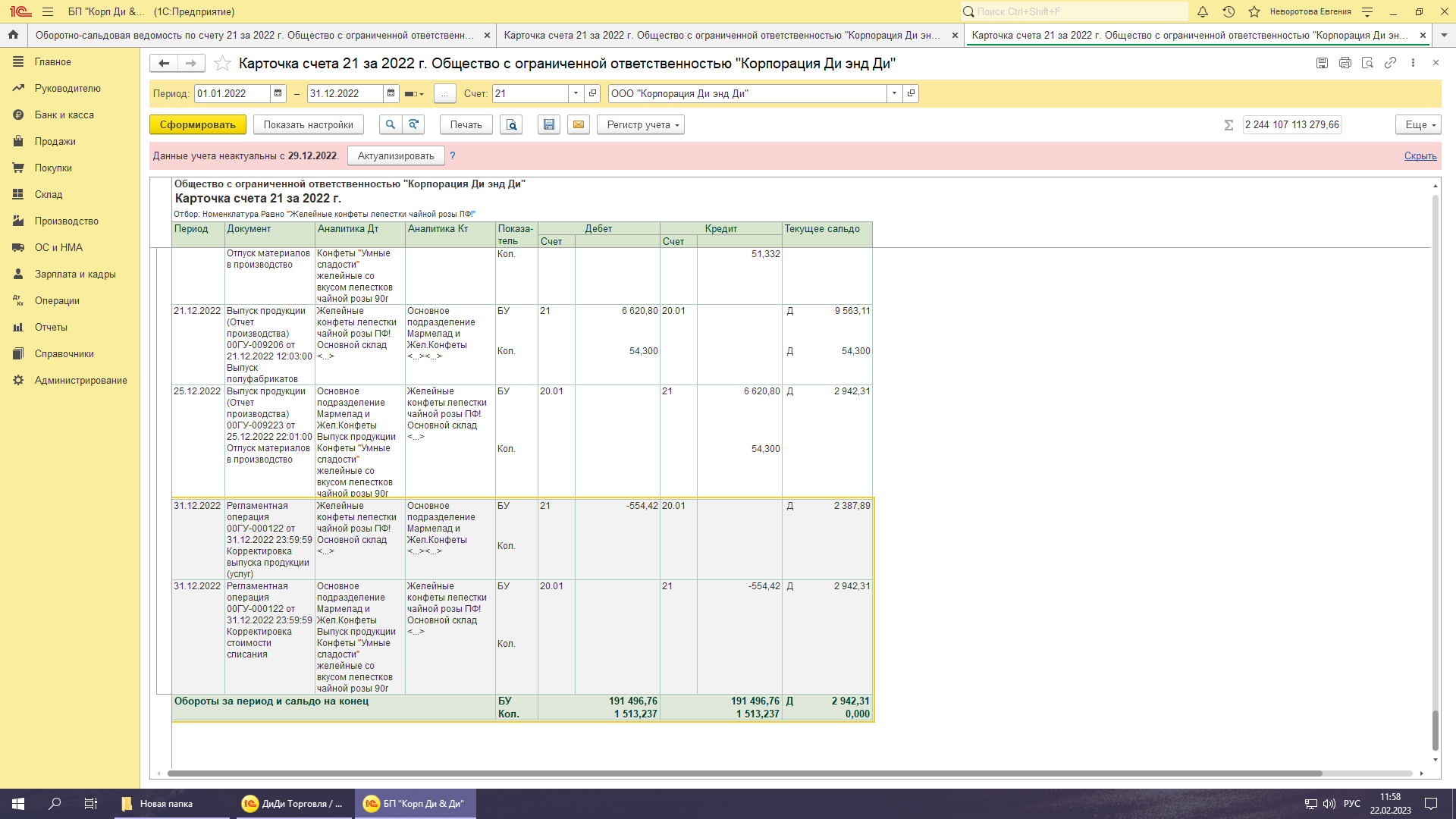The image size is (1456, 819).
Task: Open Новая папка in the taskbar
Action: pyautogui.click(x=171, y=804)
